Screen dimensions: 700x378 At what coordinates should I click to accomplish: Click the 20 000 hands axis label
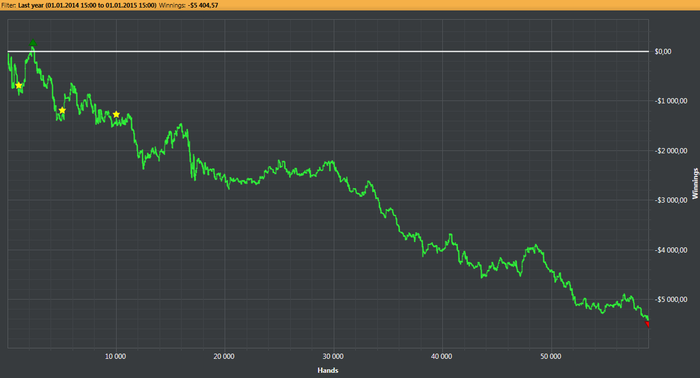click(224, 356)
